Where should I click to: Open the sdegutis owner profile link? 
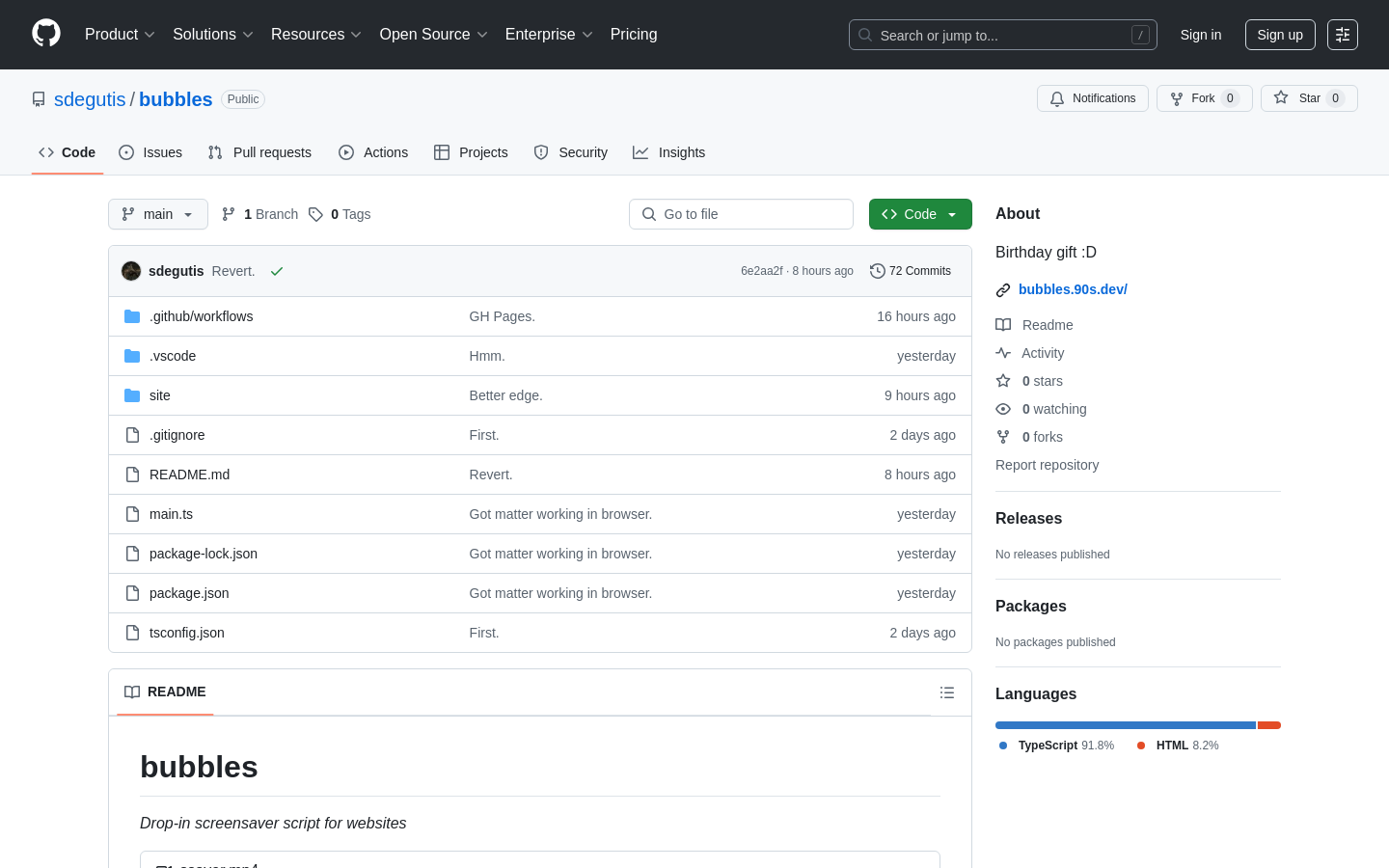[90, 99]
